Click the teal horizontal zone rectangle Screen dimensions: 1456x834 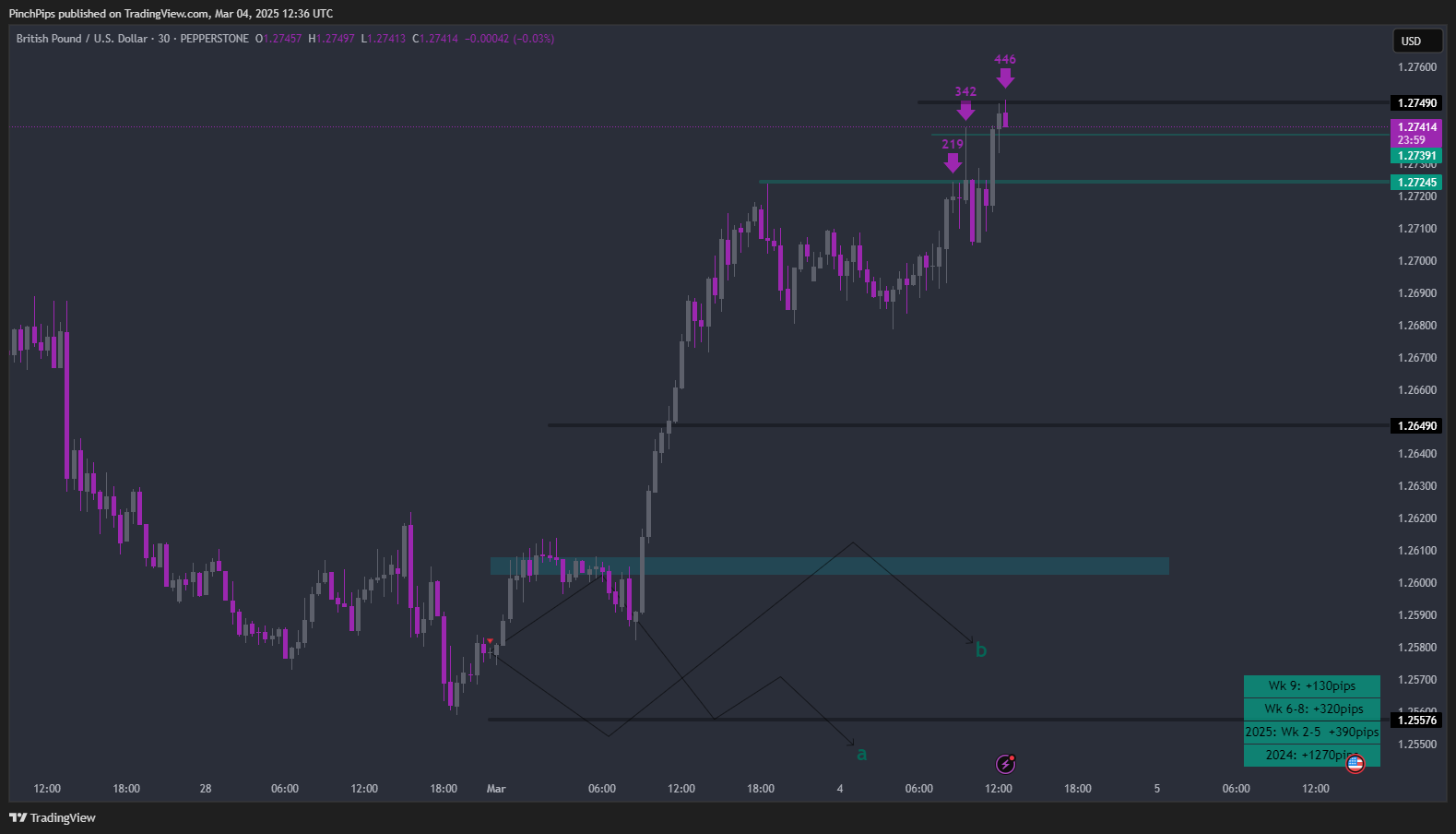(830, 566)
